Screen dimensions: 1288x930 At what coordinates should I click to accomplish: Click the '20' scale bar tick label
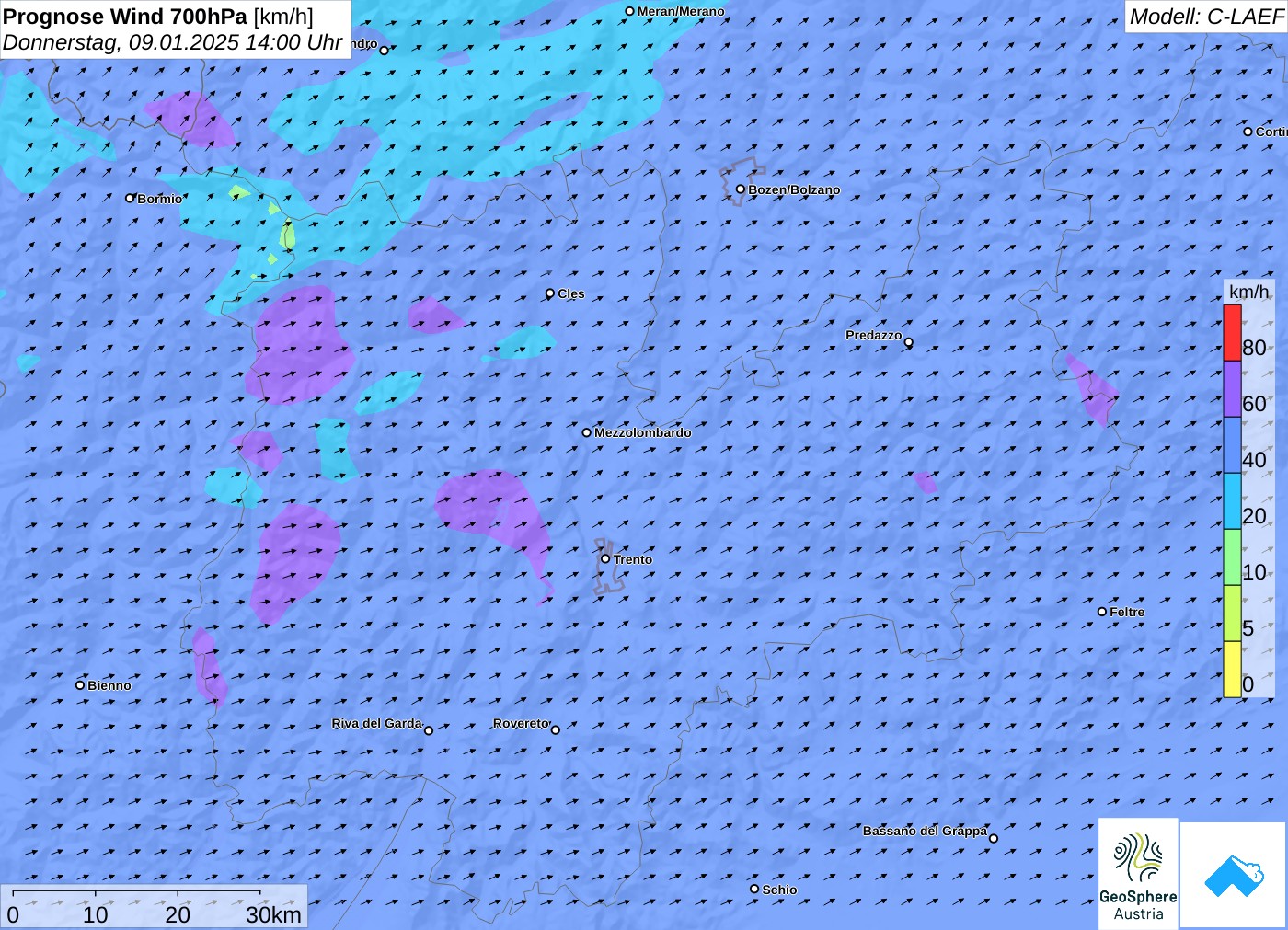(x=178, y=915)
